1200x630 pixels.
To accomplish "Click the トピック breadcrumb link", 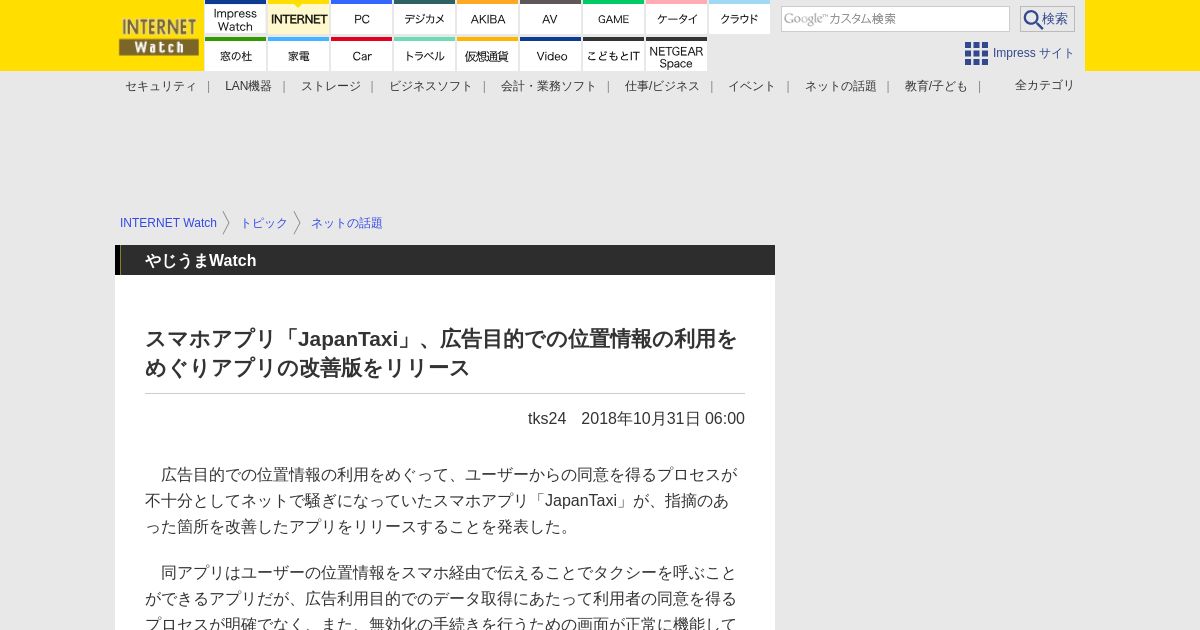I will pyautogui.click(x=264, y=223).
